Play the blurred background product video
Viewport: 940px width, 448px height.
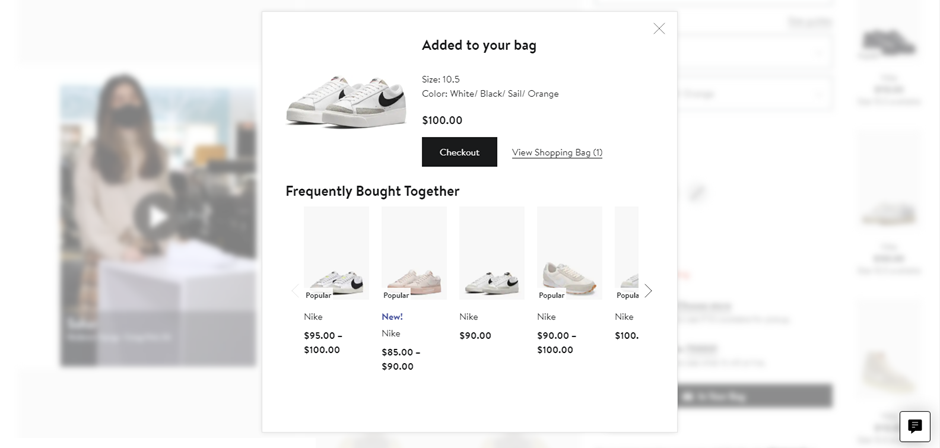coord(156,217)
